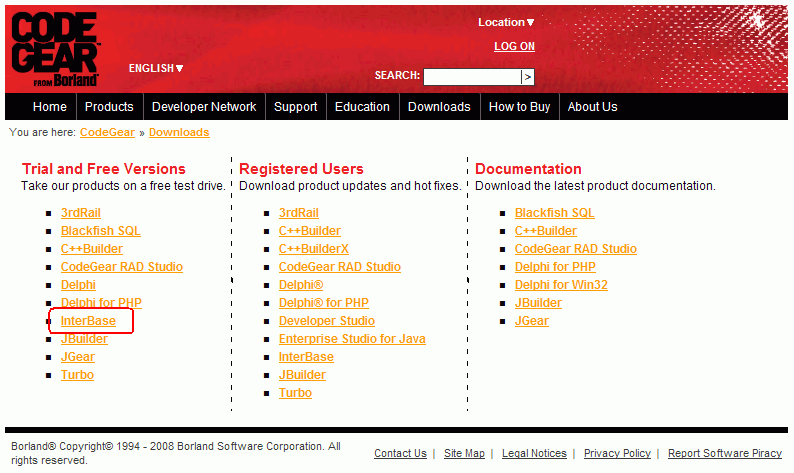Open Delphi for PHP under Documentation
Viewport: 794px width, 473px height.
(555, 267)
